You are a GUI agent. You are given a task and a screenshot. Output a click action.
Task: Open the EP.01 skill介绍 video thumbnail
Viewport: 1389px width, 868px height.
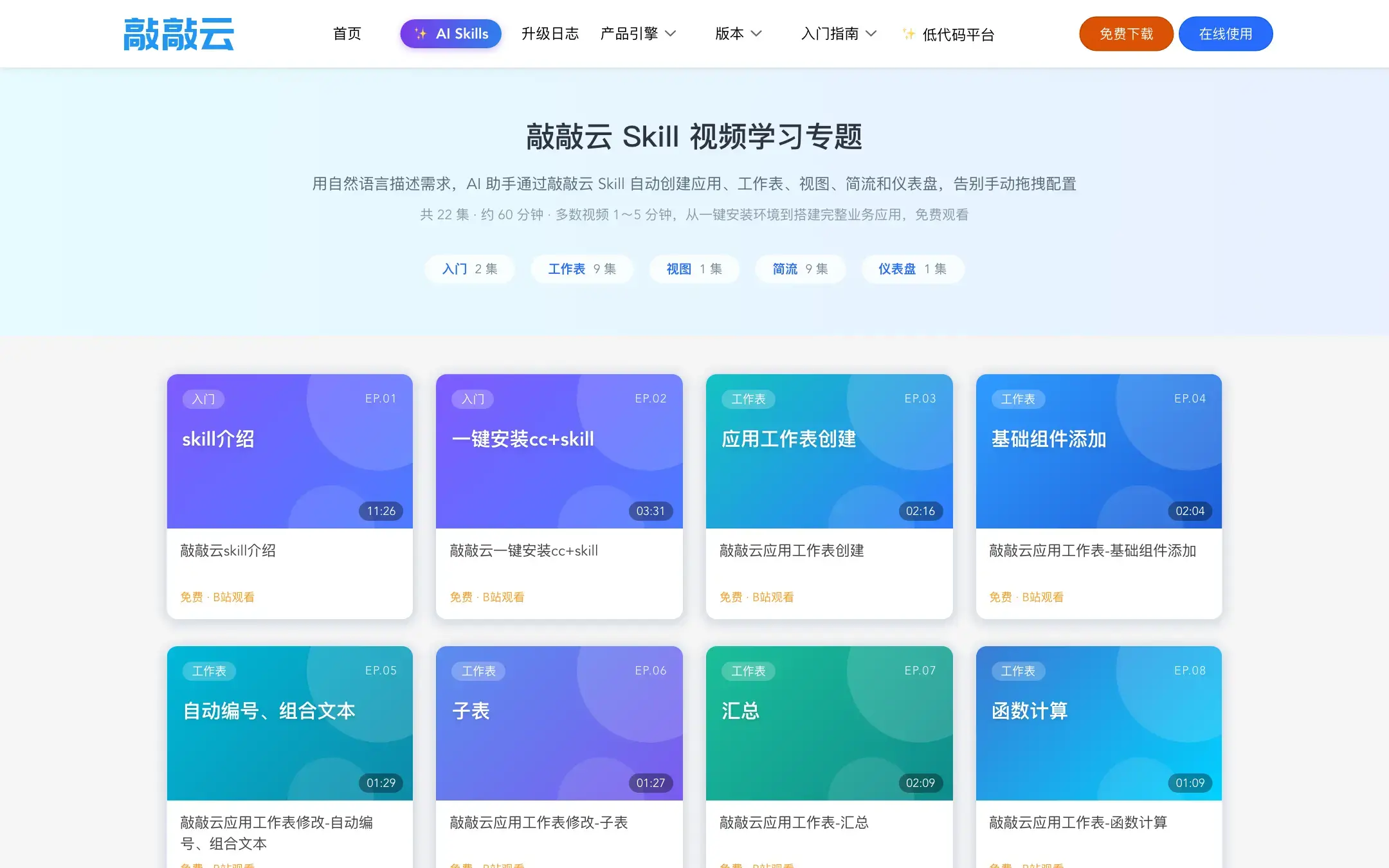(x=290, y=451)
